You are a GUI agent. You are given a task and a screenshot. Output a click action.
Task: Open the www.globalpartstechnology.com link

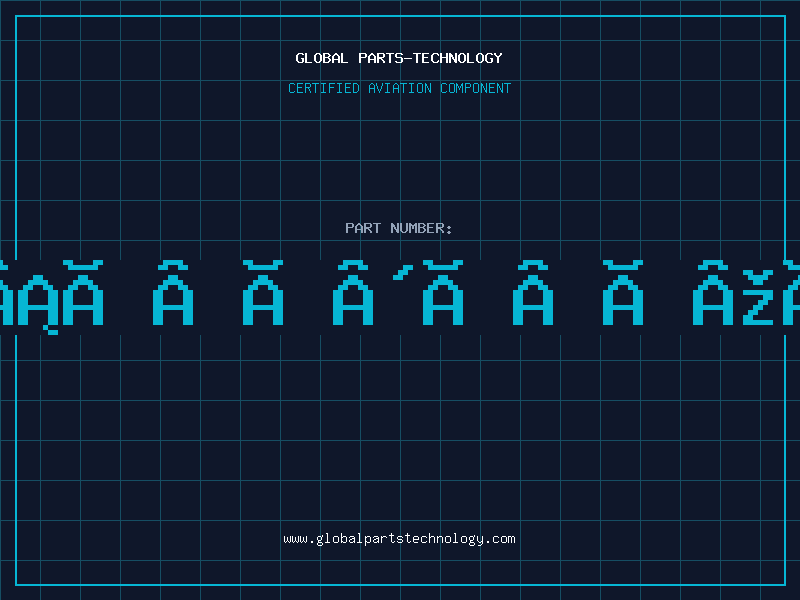[399, 539]
